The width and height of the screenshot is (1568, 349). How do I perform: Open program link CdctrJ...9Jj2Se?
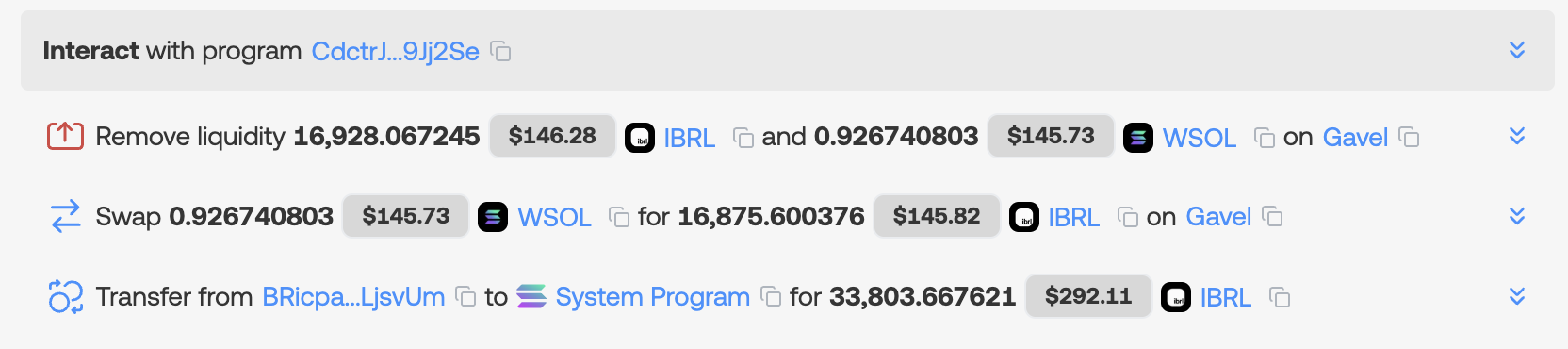[396, 51]
